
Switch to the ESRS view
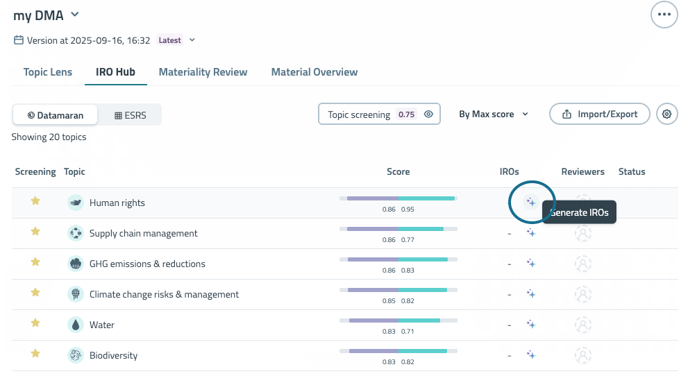(130, 115)
